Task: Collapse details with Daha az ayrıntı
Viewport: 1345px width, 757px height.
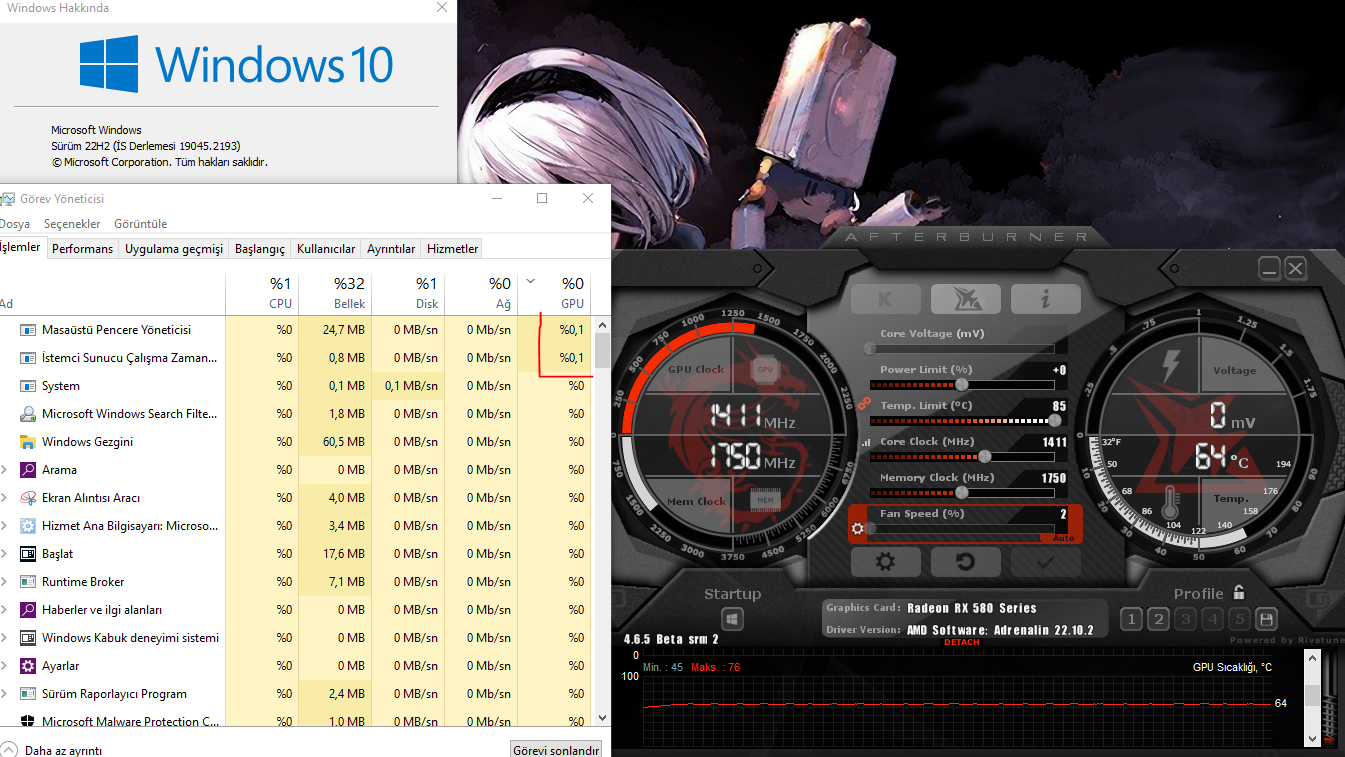Action: coord(53,750)
